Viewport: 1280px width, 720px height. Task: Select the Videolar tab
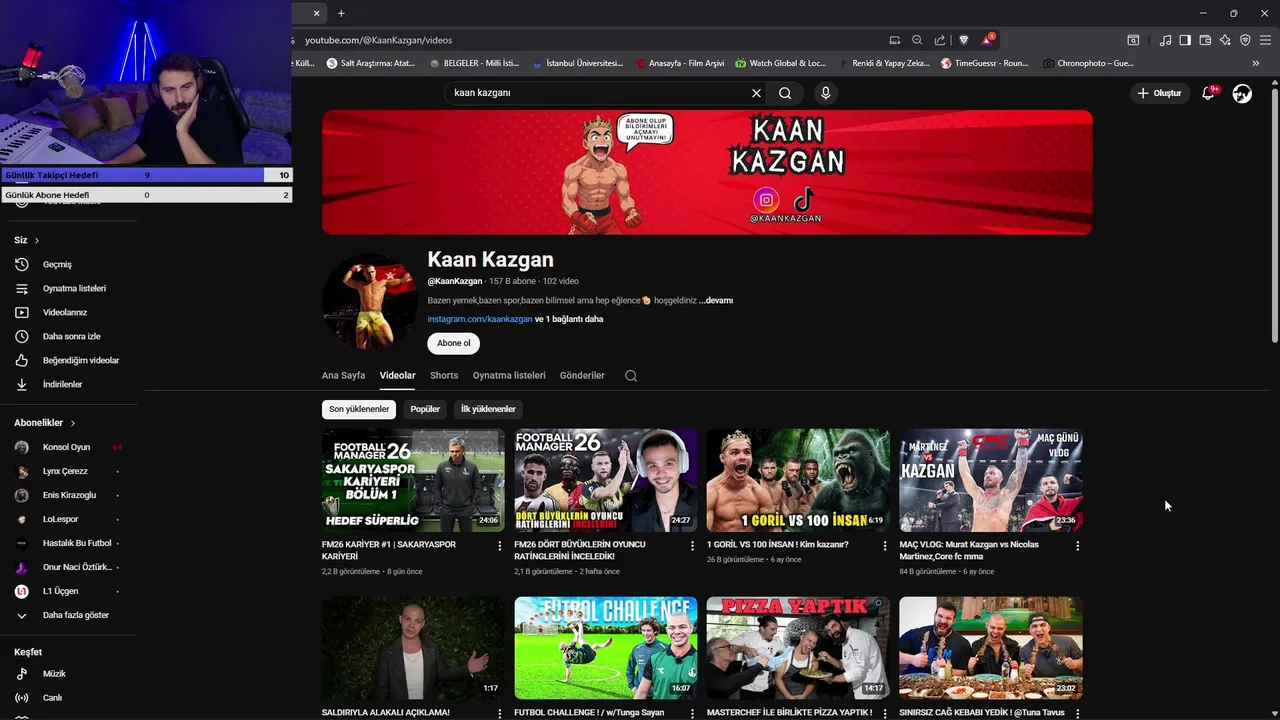click(397, 376)
